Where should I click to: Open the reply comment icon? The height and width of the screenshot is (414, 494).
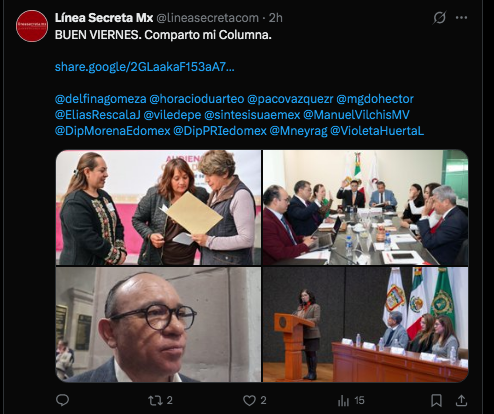pyautogui.click(x=62, y=400)
